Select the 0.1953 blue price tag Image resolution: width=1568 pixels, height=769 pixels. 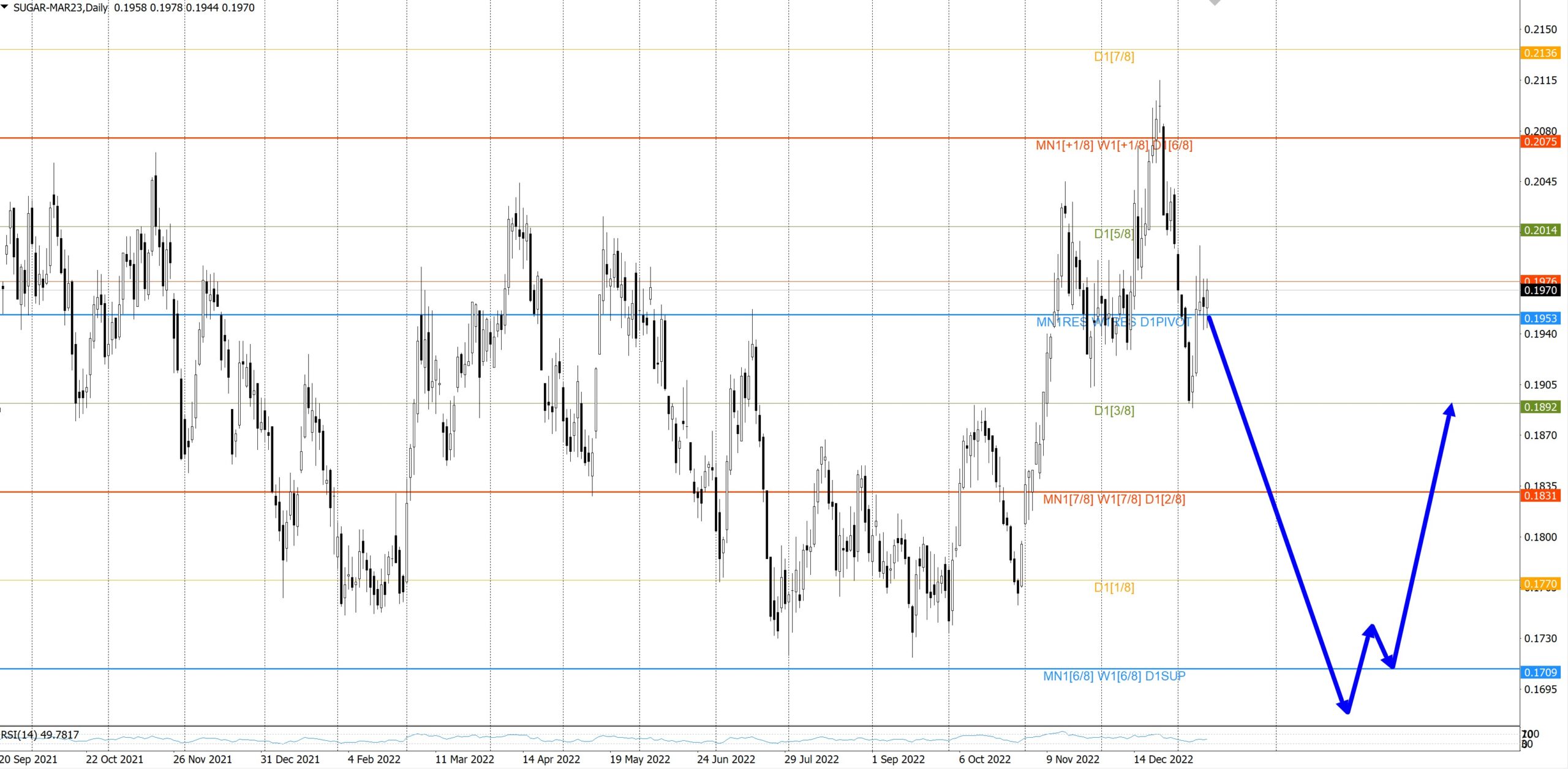1540,318
